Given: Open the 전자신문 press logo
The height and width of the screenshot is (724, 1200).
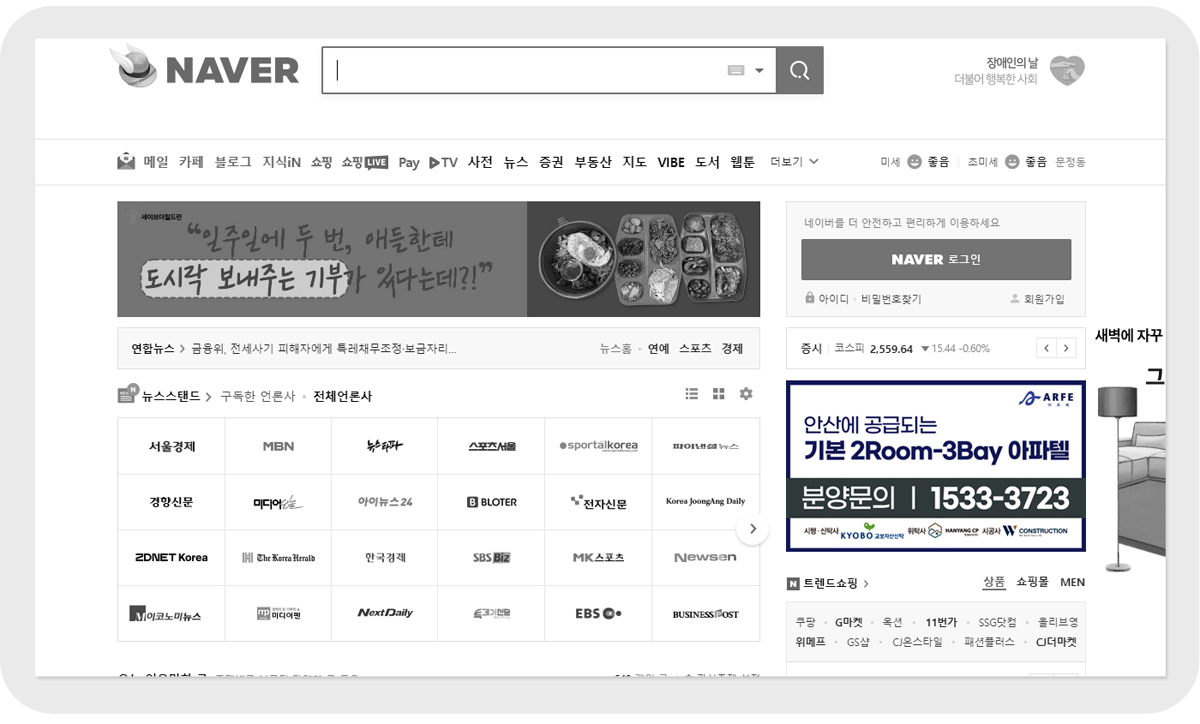Looking at the screenshot, I should click(x=599, y=502).
